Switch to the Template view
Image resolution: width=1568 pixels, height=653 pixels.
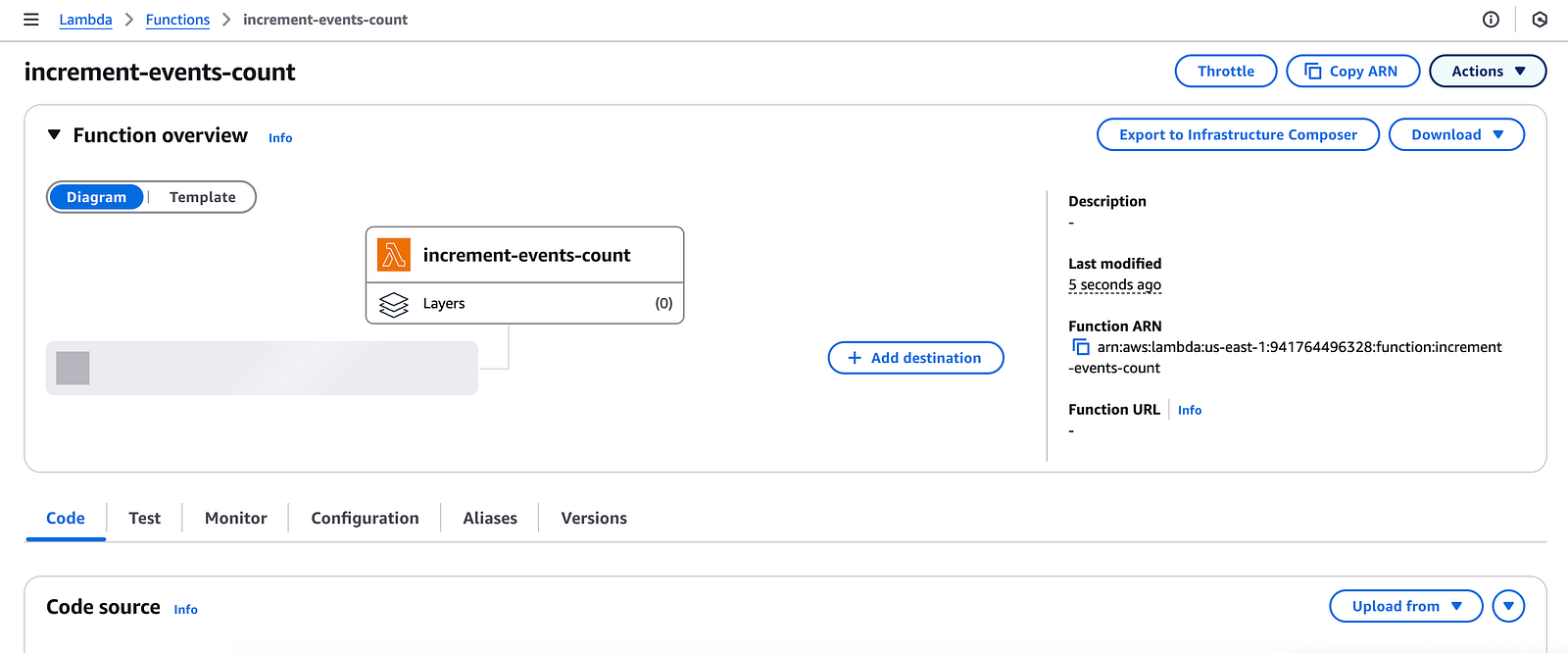click(x=202, y=197)
